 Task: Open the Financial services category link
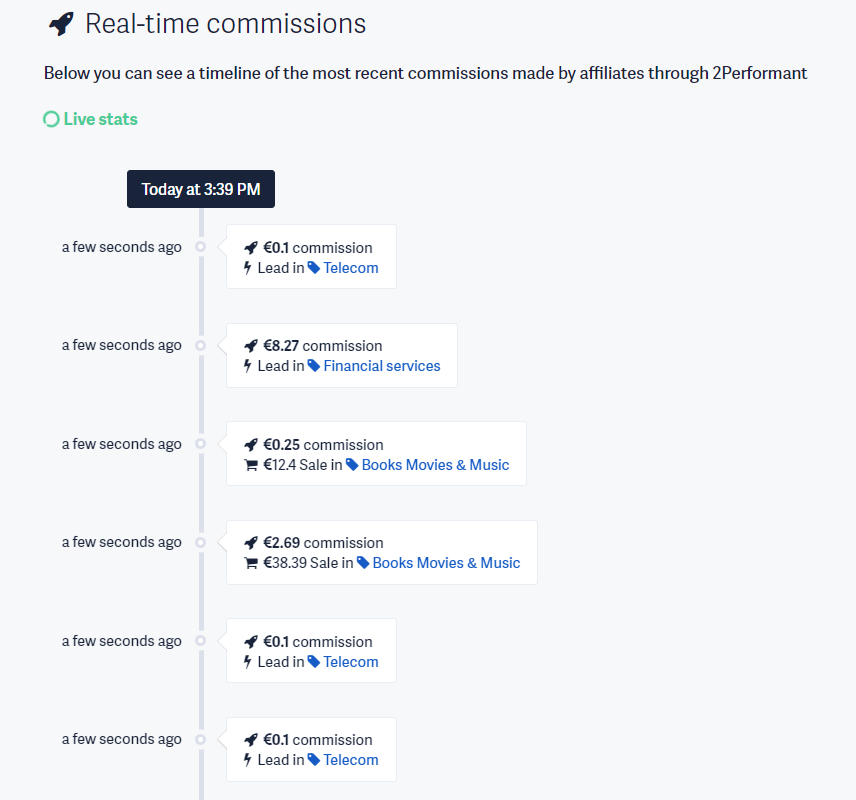(x=382, y=366)
